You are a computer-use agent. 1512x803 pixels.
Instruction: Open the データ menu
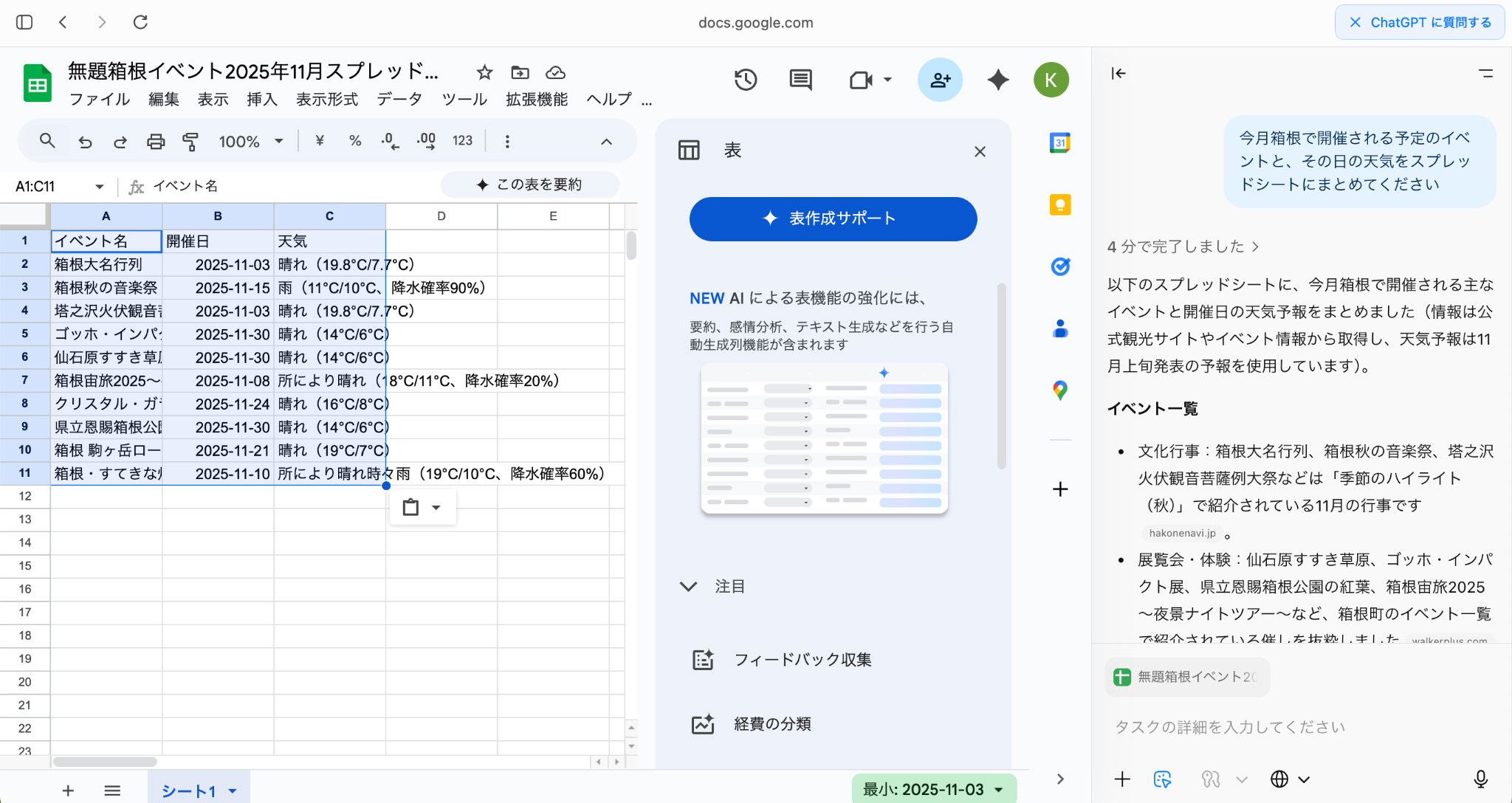399,99
